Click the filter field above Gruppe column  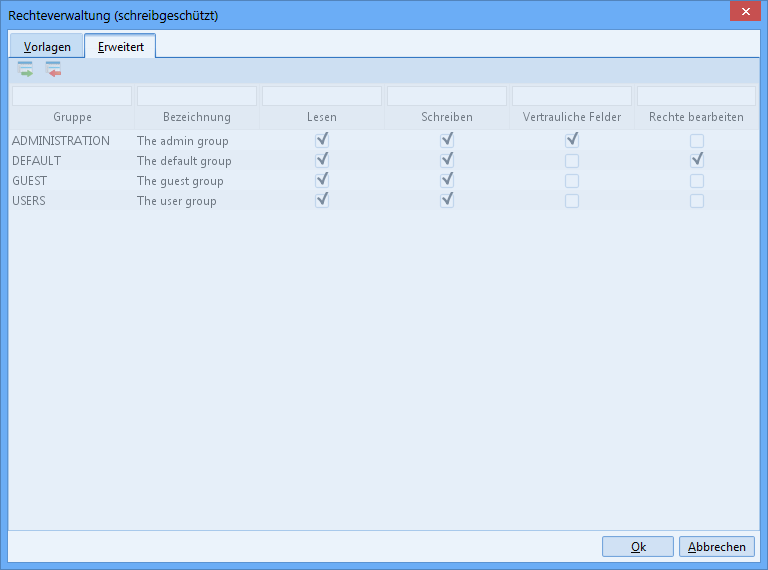(x=72, y=96)
